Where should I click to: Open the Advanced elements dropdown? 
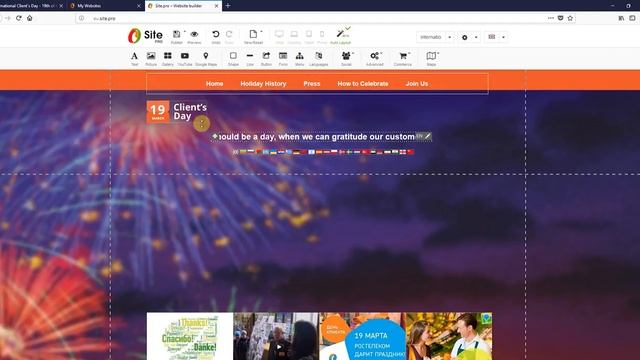coord(375,56)
